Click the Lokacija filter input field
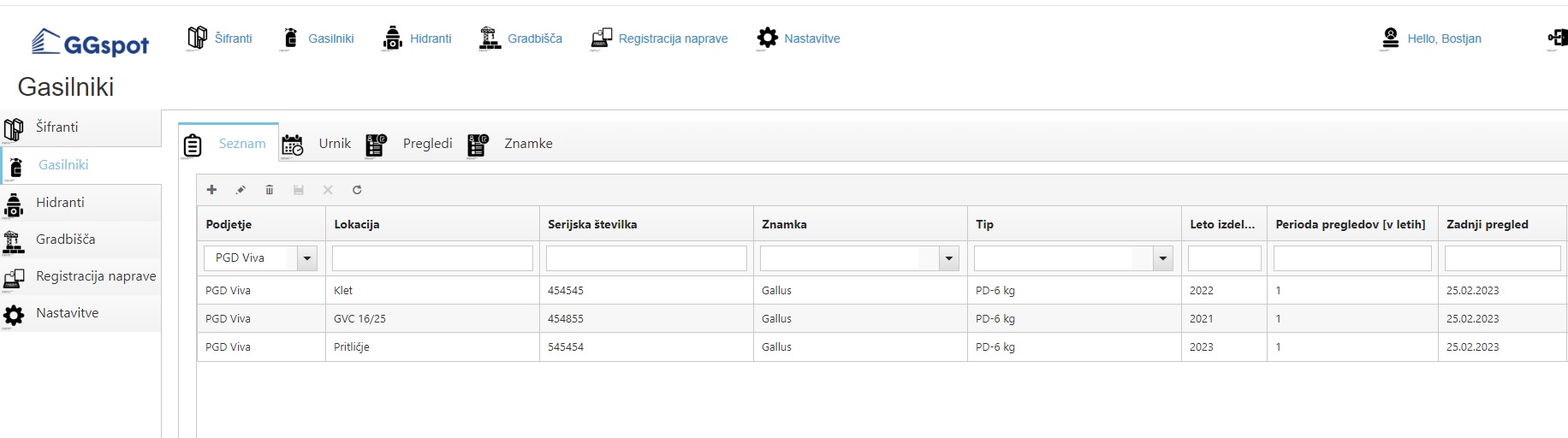This screenshot has height=438, width=1568. click(x=432, y=258)
